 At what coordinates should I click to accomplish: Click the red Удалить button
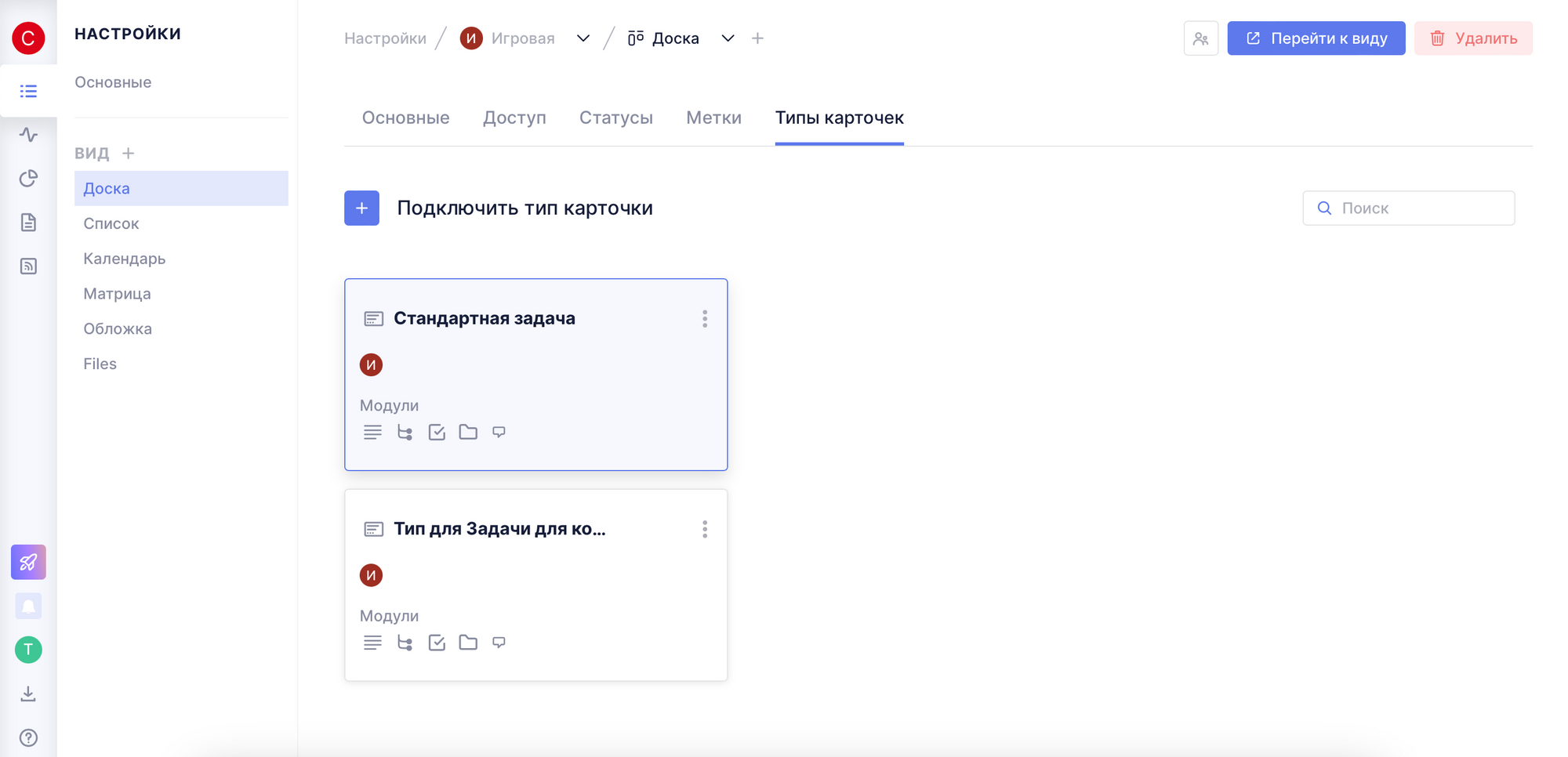click(1473, 38)
